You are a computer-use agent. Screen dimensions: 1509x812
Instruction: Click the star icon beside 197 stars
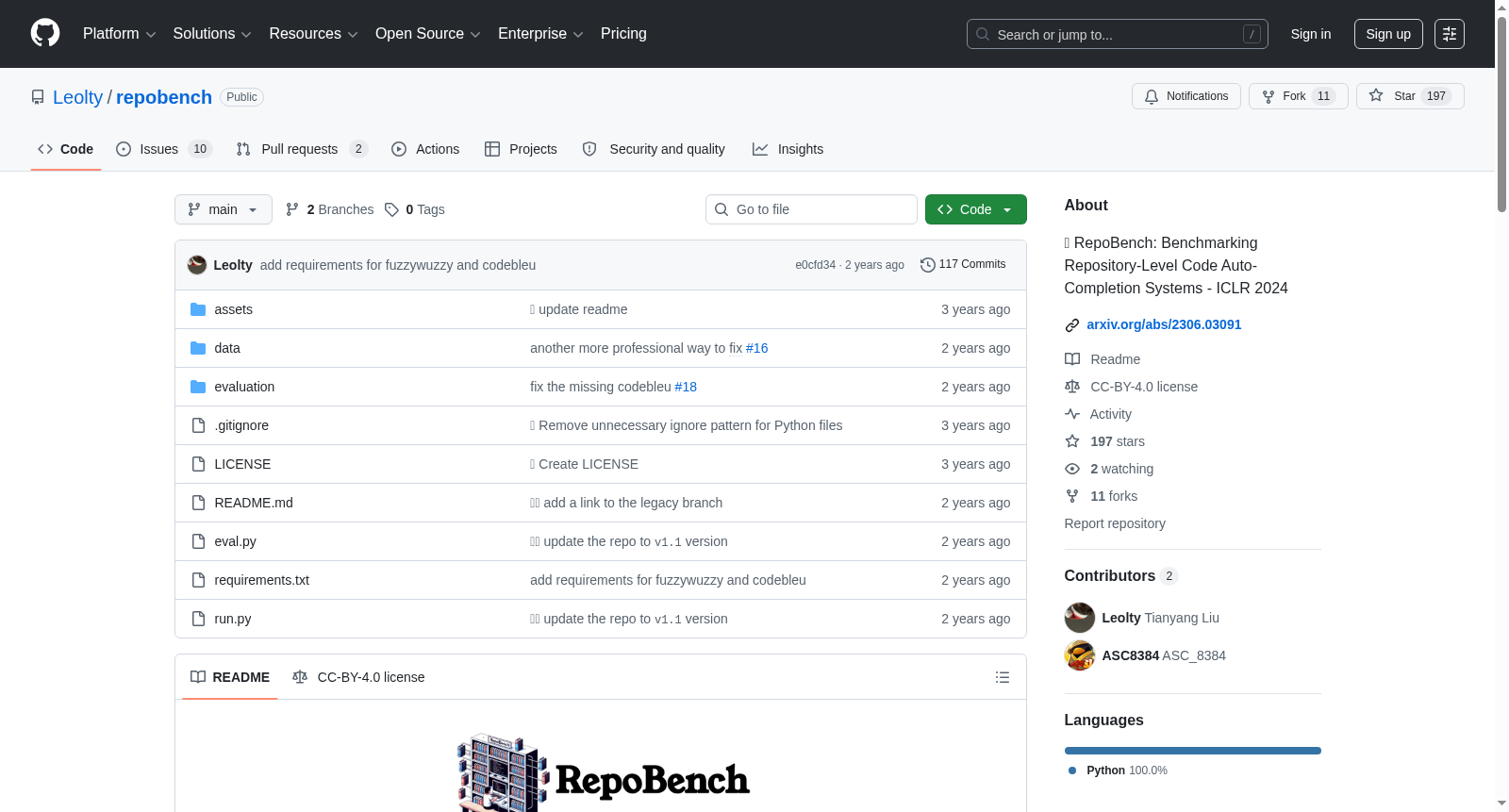pyautogui.click(x=1072, y=441)
